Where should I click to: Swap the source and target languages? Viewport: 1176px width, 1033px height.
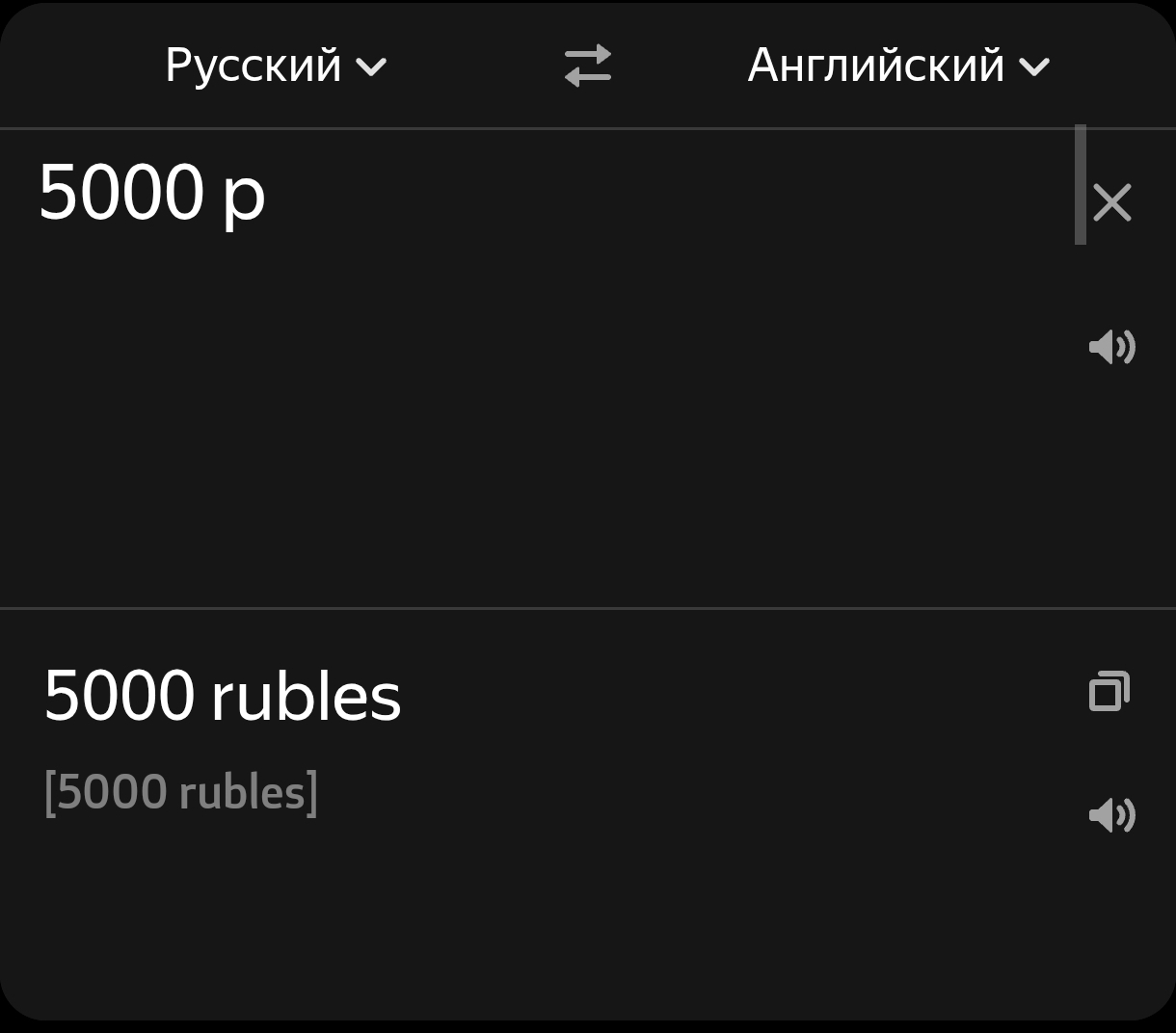click(588, 66)
